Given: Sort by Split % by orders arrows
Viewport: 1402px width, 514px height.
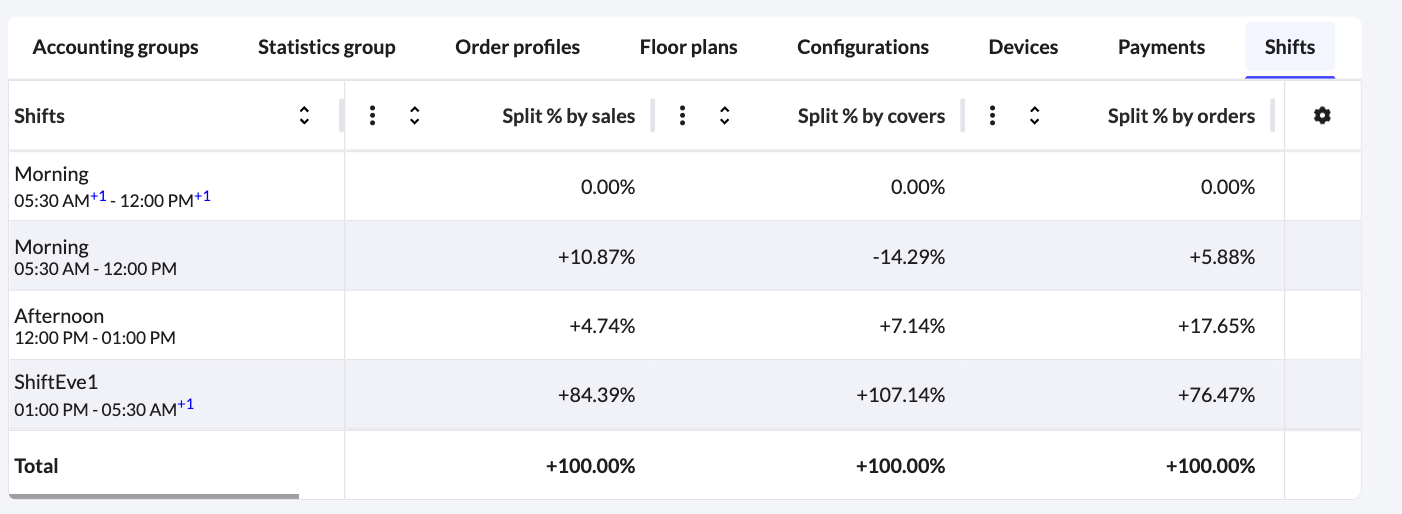Looking at the screenshot, I should click(1034, 116).
